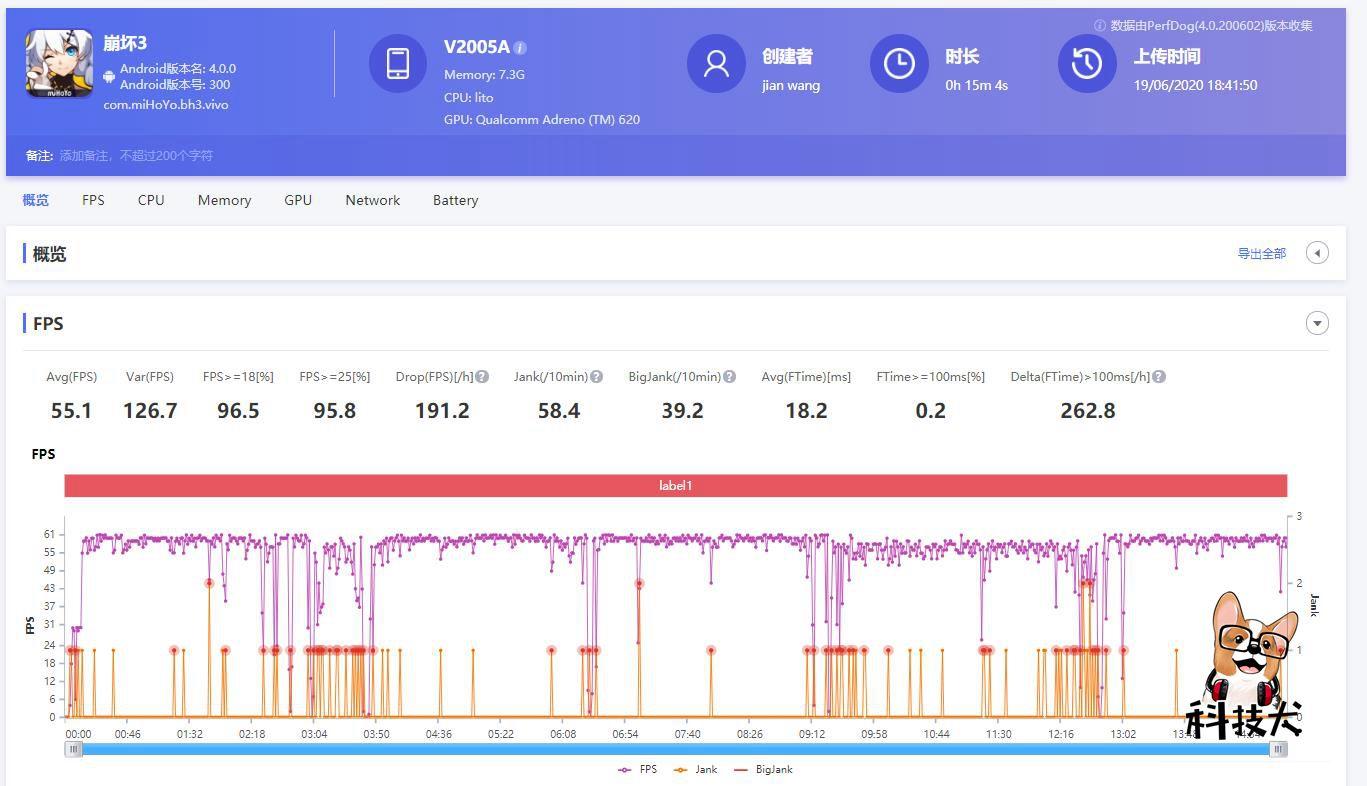Open the Memory tab
Viewport: 1367px width, 786px height.
(224, 200)
